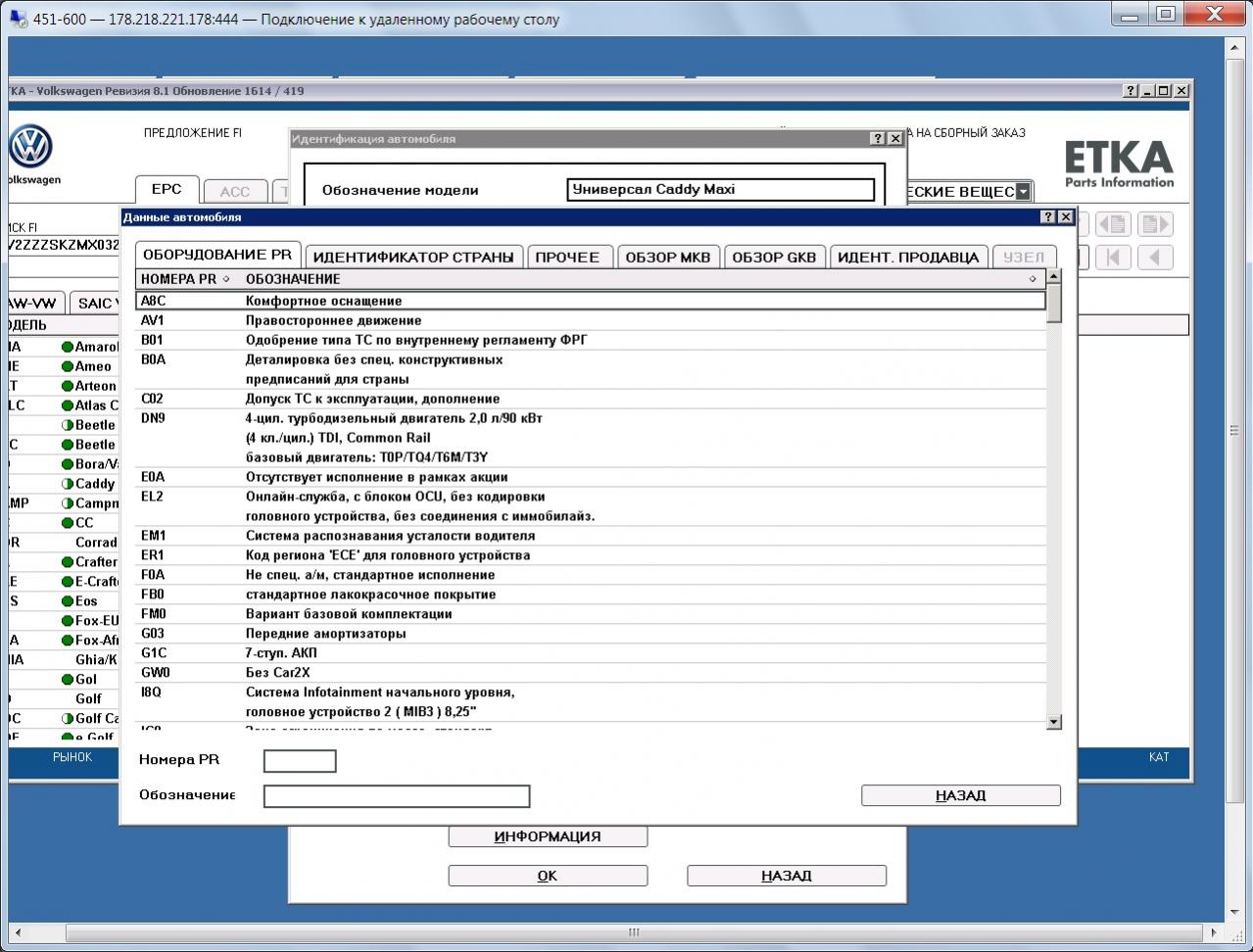Select row A8C Комфортное оснащение

tap(592, 301)
